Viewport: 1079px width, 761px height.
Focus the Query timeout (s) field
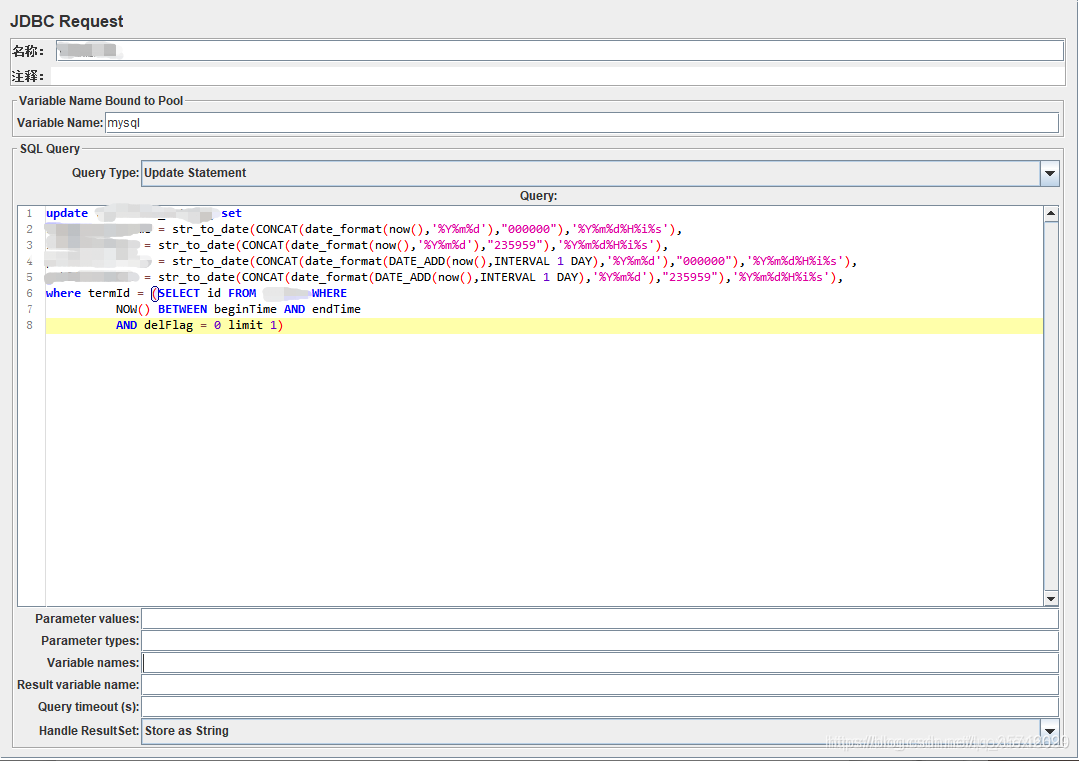pyautogui.click(x=599, y=707)
